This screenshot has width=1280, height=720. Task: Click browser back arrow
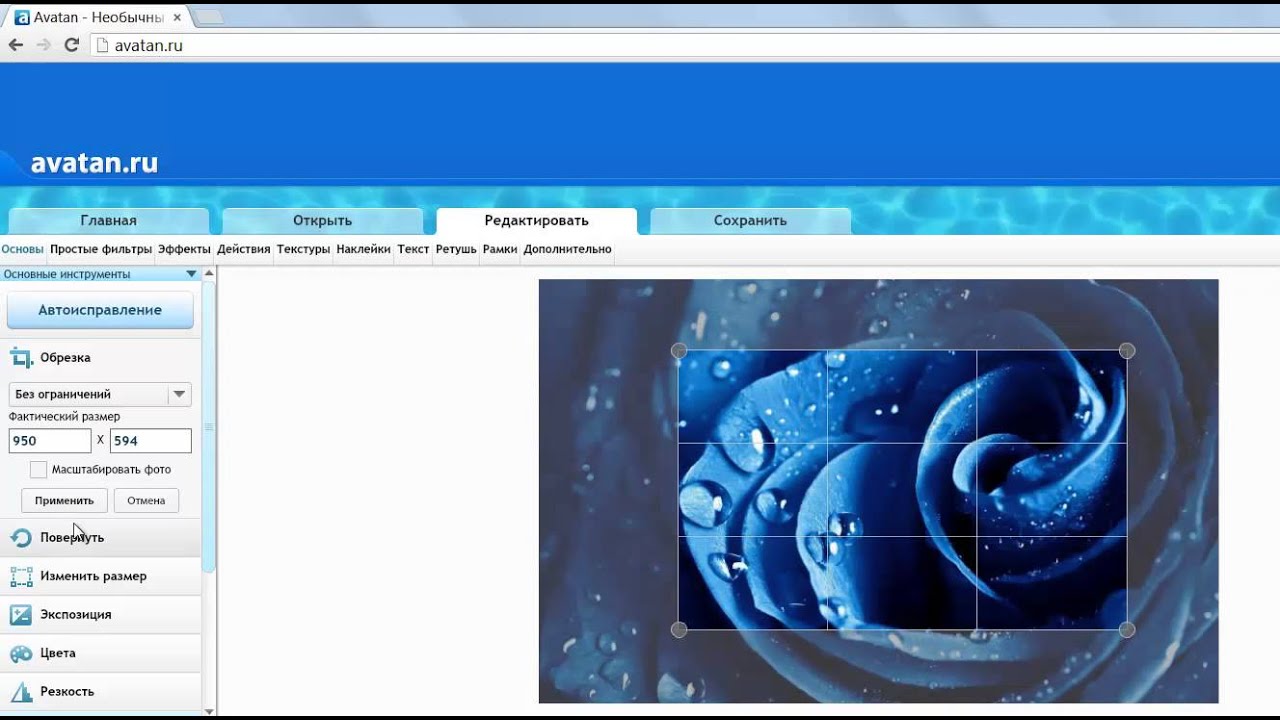16,45
